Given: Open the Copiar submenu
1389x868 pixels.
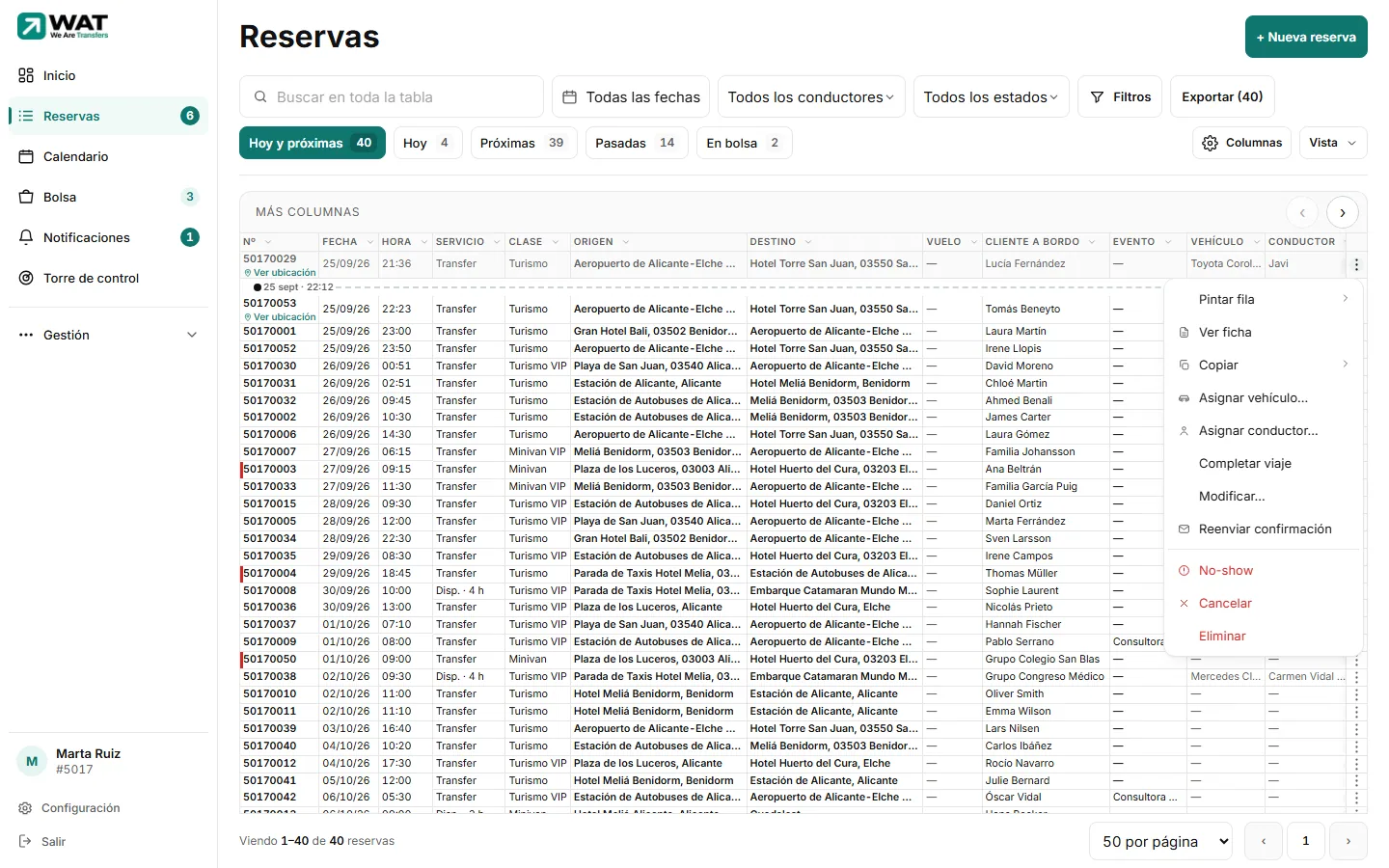Looking at the screenshot, I should 1264,365.
